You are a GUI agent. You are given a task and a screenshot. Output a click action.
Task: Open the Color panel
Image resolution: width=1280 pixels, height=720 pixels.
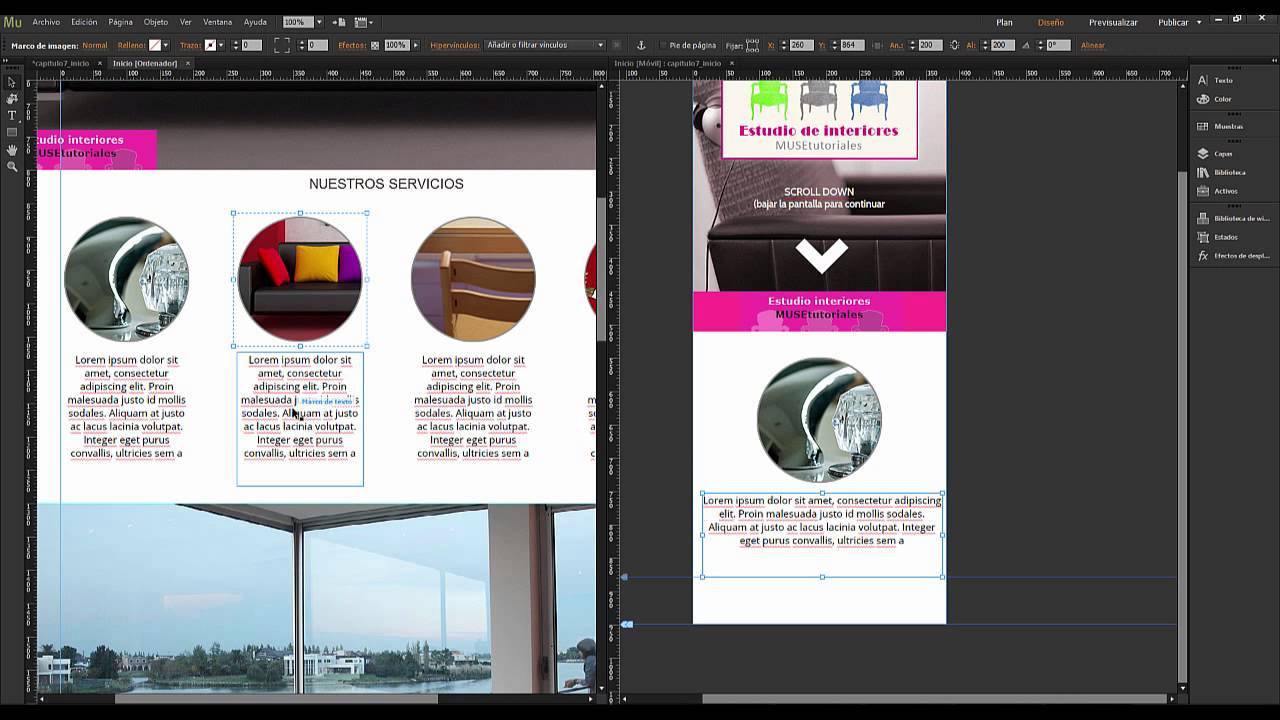(1221, 99)
